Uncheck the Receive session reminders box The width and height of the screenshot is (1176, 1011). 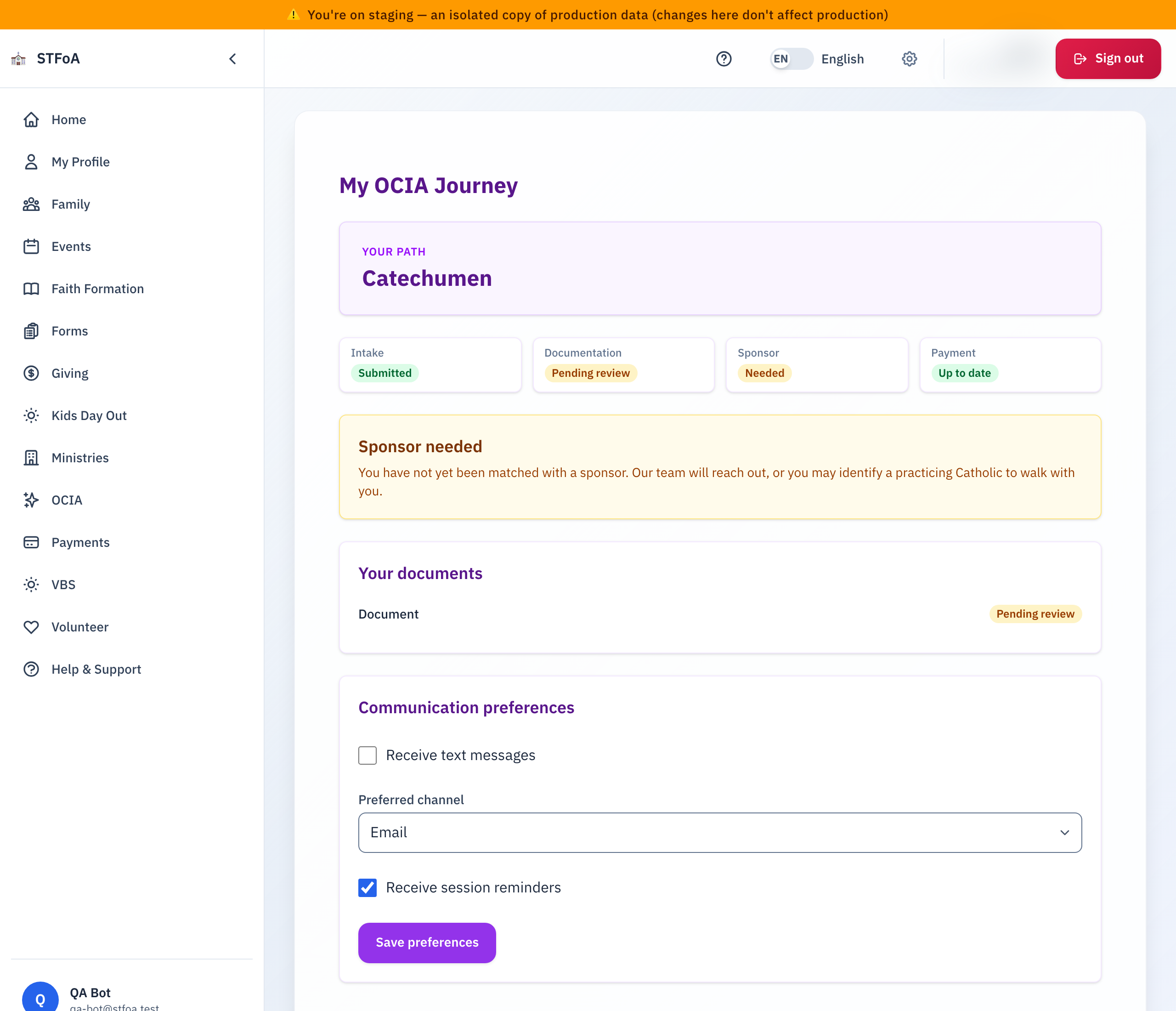pyautogui.click(x=367, y=888)
